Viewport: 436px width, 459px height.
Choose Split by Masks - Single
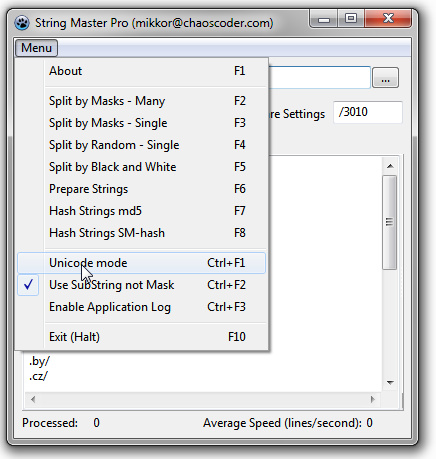pyautogui.click(x=142, y=123)
